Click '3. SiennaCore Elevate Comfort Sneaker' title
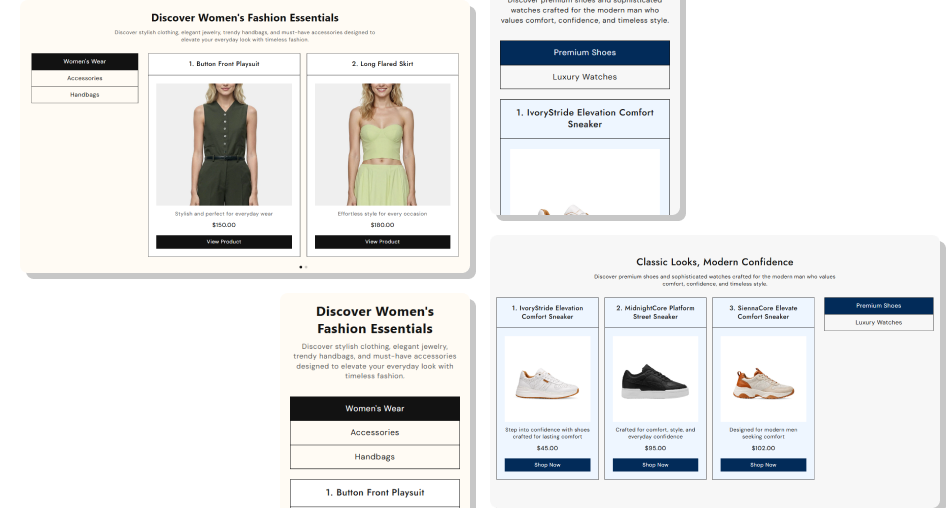950x508 pixels. coord(763,312)
